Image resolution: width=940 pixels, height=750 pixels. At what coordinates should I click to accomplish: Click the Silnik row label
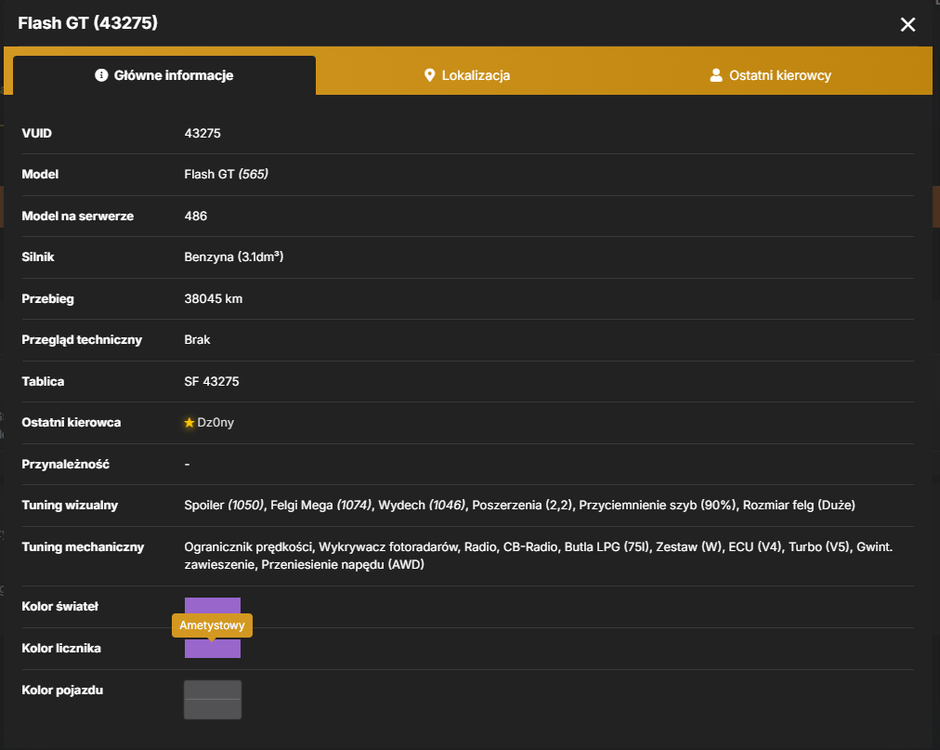pos(38,257)
